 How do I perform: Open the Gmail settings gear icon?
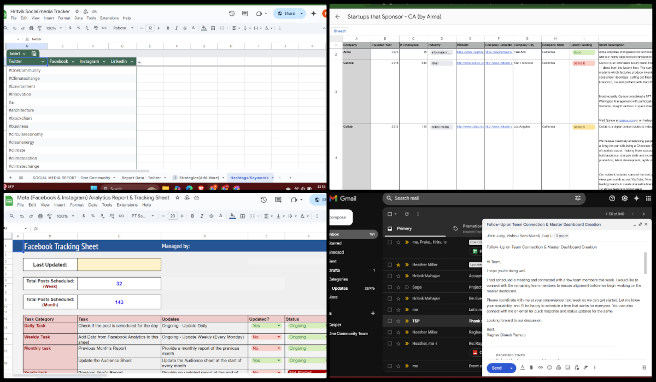624,198
